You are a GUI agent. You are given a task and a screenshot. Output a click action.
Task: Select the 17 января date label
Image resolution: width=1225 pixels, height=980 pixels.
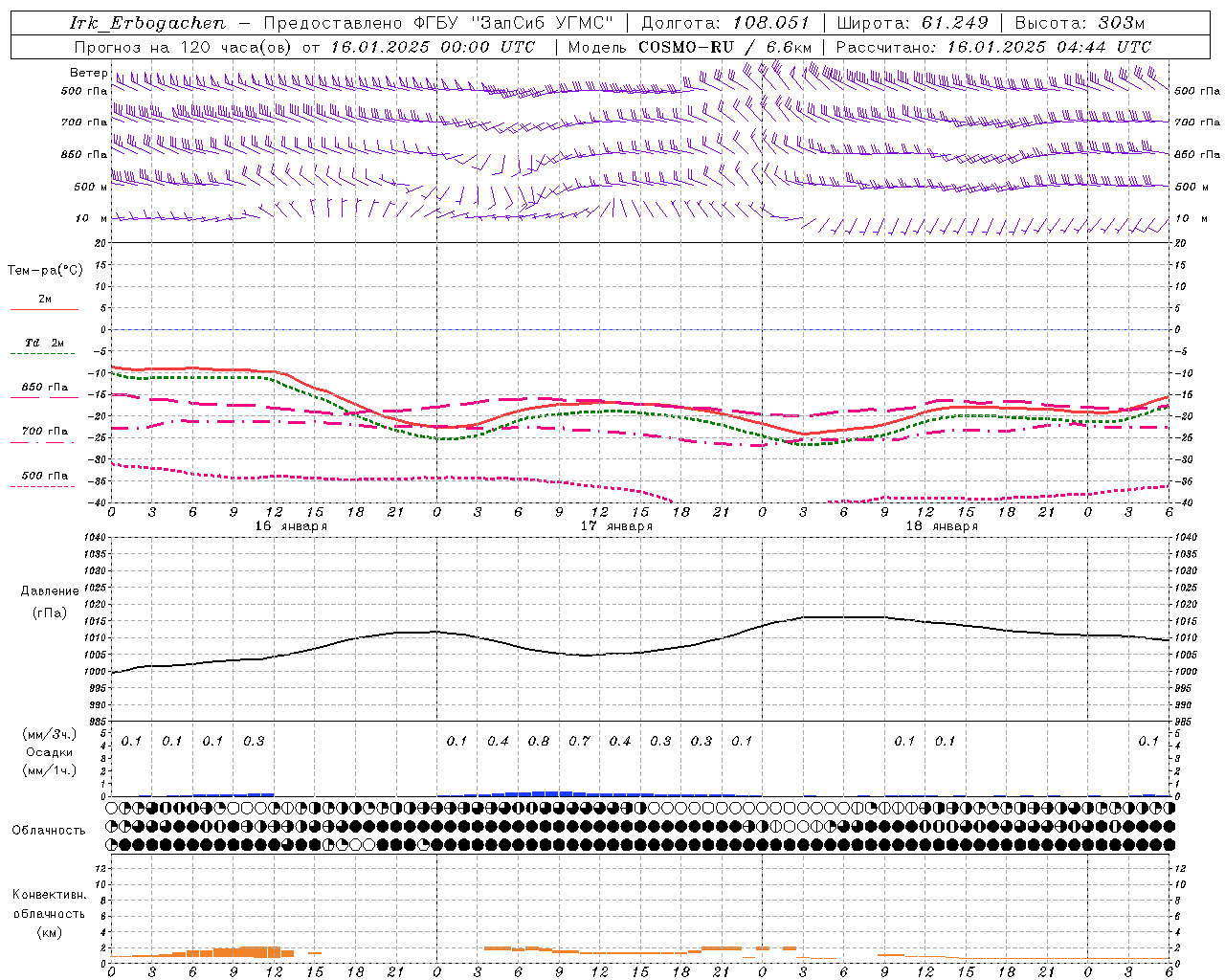[x=616, y=526]
